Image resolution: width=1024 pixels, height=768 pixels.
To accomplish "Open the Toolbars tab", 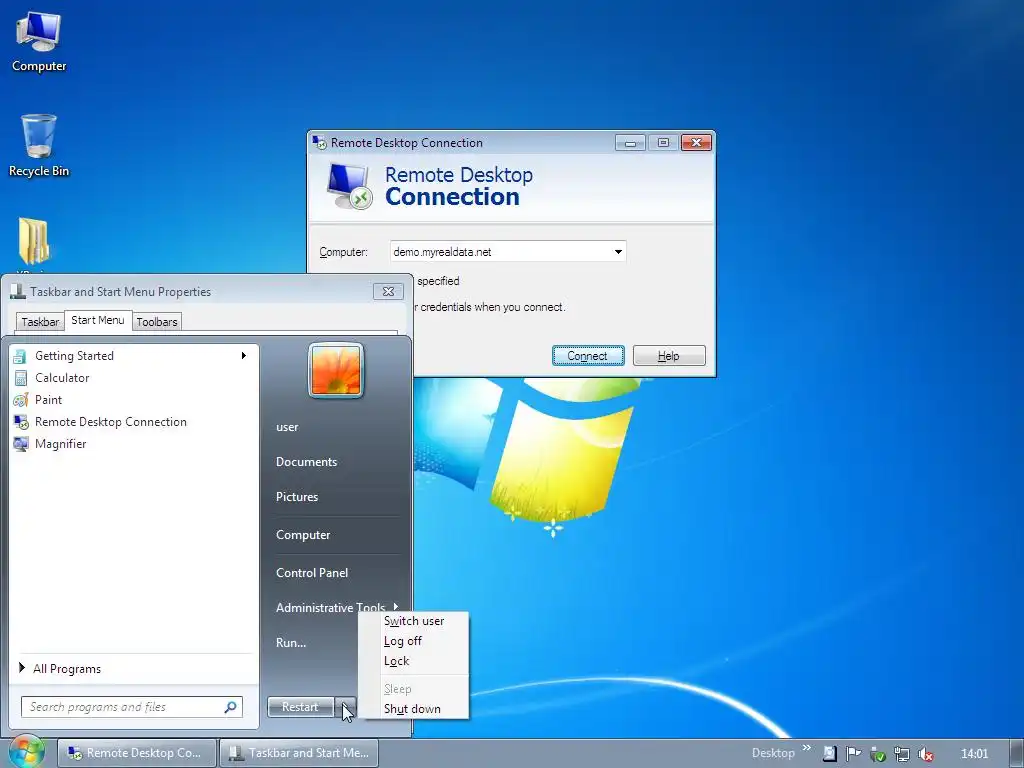I will [157, 322].
